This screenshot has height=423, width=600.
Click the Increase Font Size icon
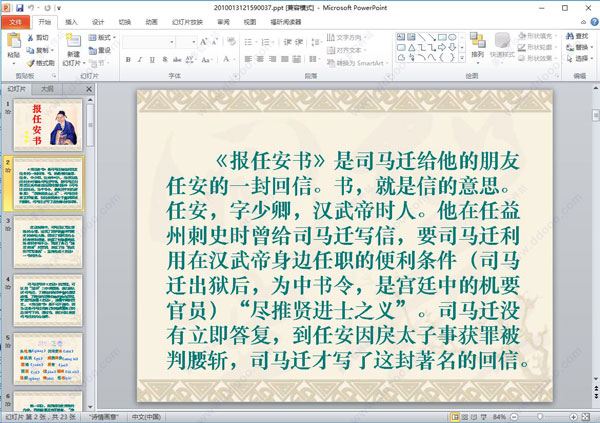204,41
